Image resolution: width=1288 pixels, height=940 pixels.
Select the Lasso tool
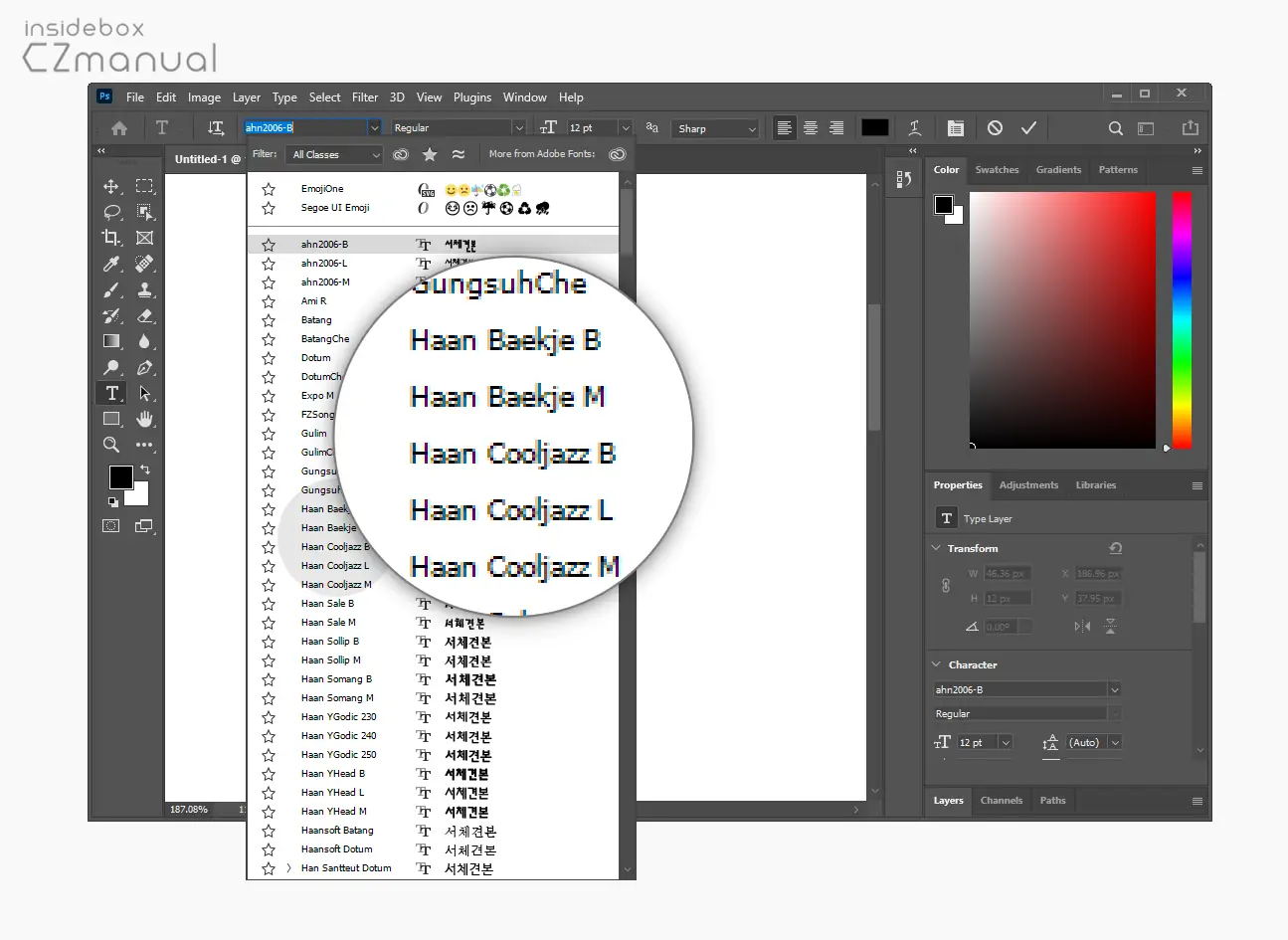point(111,212)
